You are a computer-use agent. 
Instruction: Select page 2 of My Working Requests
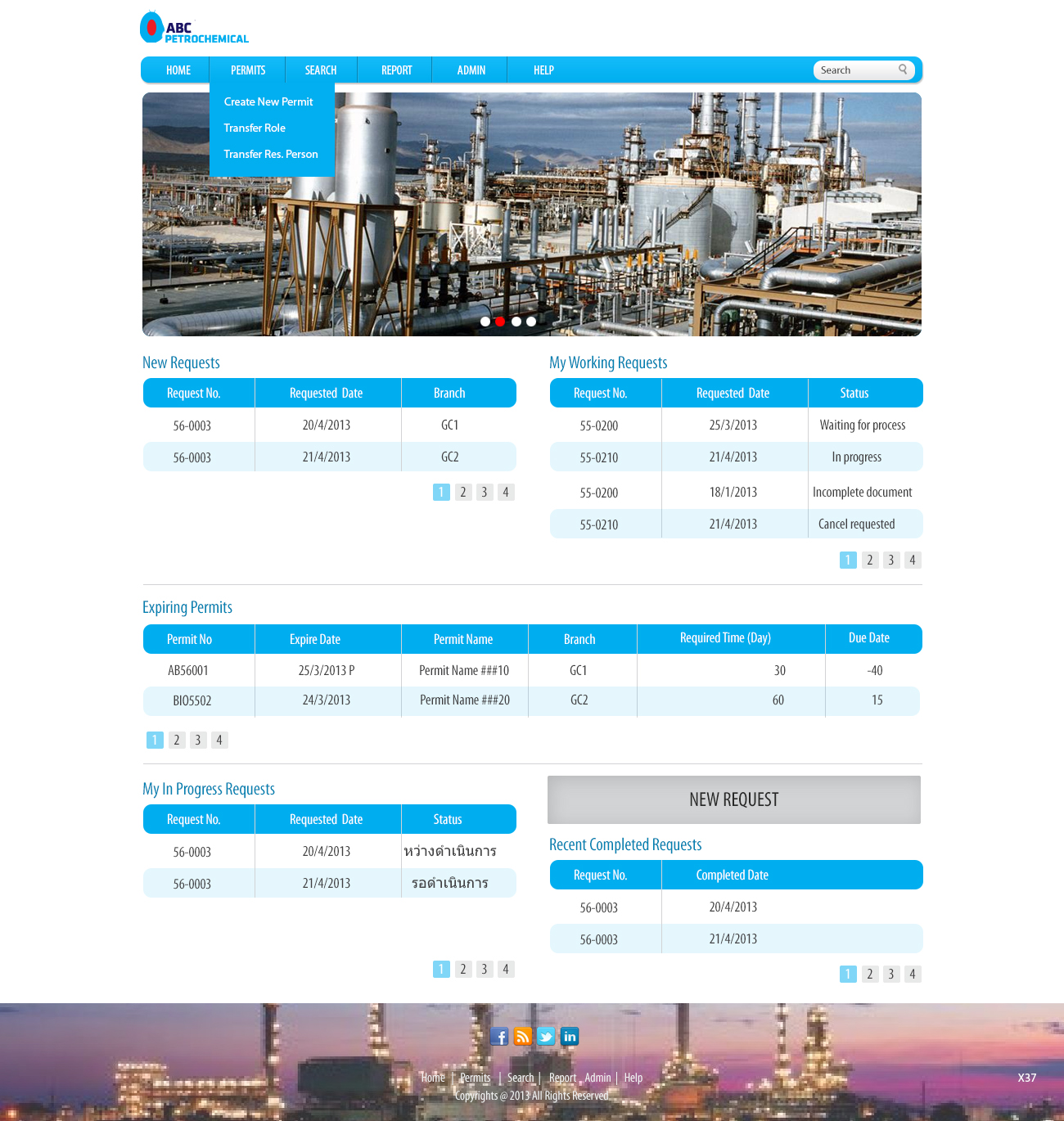pos(869,560)
